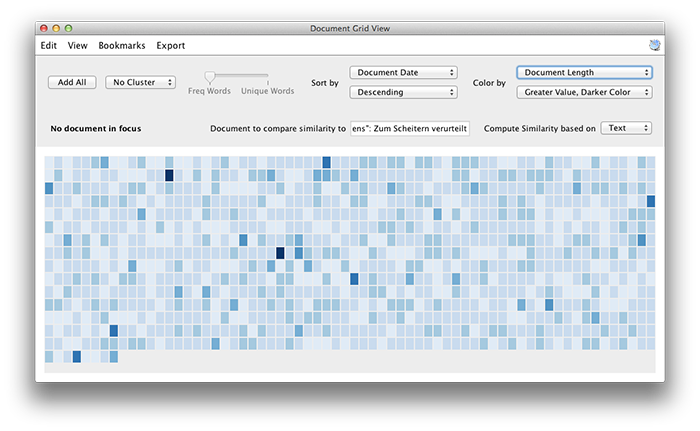Open the Document Date sort dropdown
This screenshot has height=431, width=700.
pos(403,72)
